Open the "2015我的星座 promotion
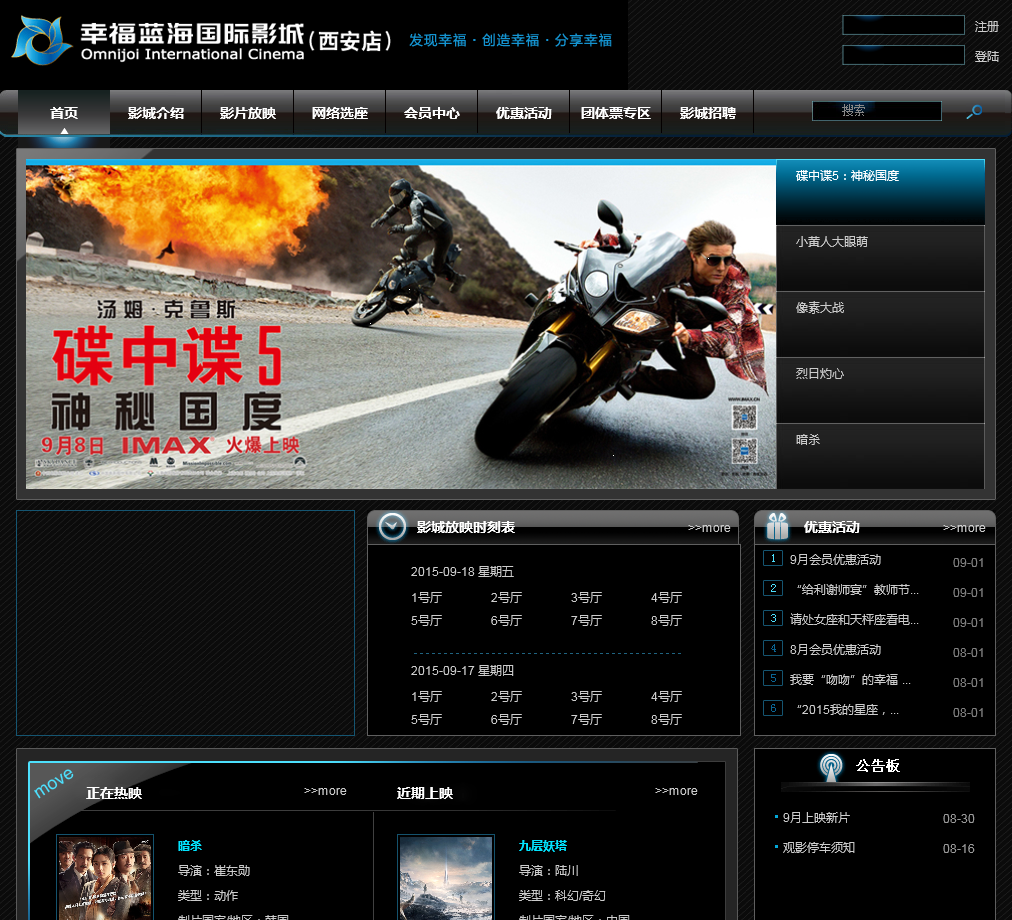The height and width of the screenshot is (920, 1012). [x=846, y=710]
